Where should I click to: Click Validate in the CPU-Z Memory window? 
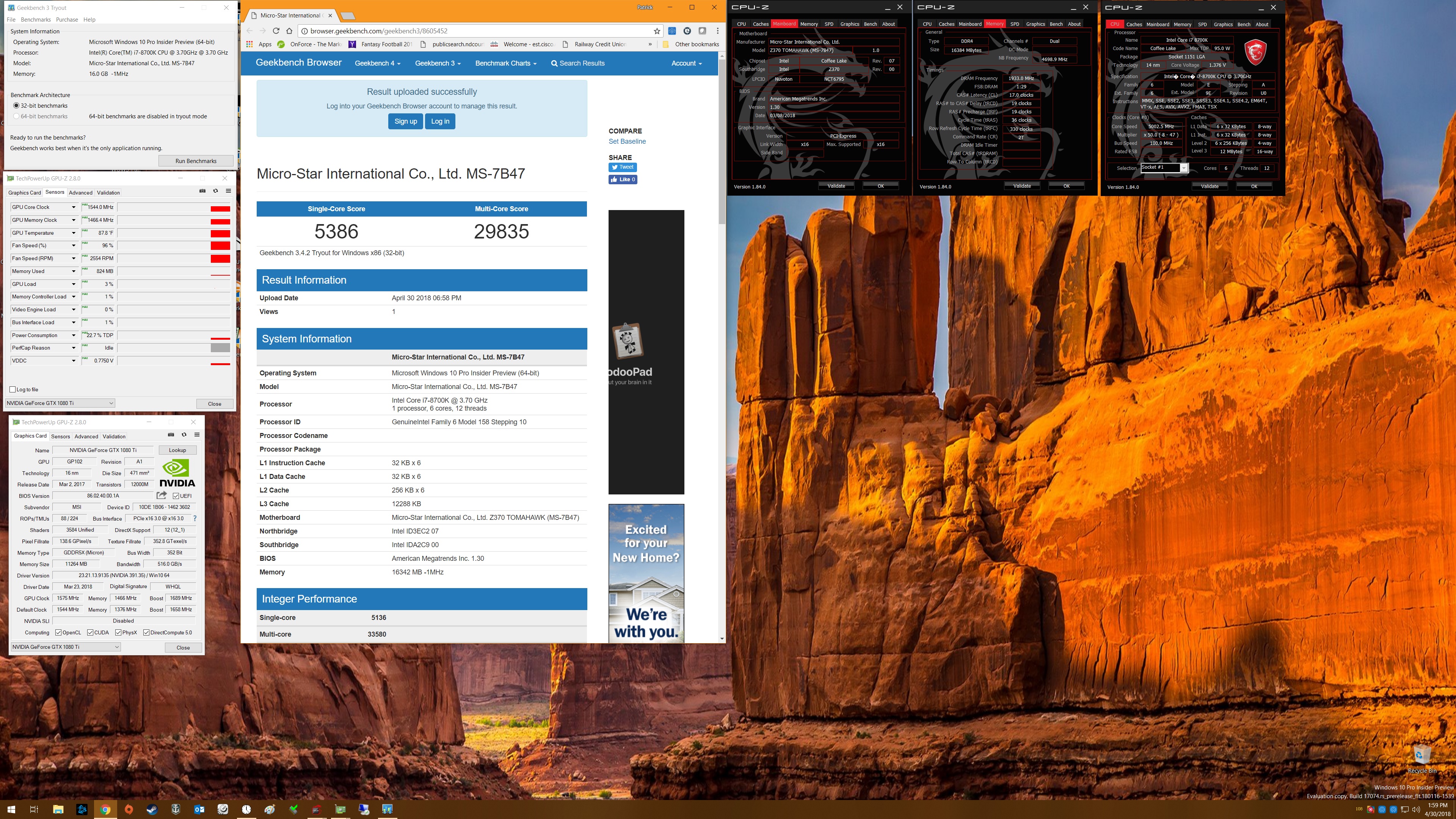[1021, 186]
